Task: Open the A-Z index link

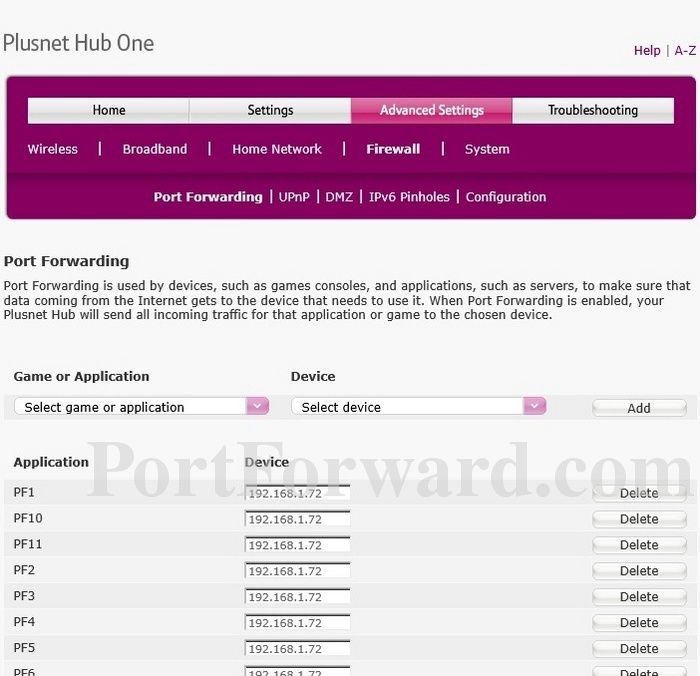Action: (685, 50)
